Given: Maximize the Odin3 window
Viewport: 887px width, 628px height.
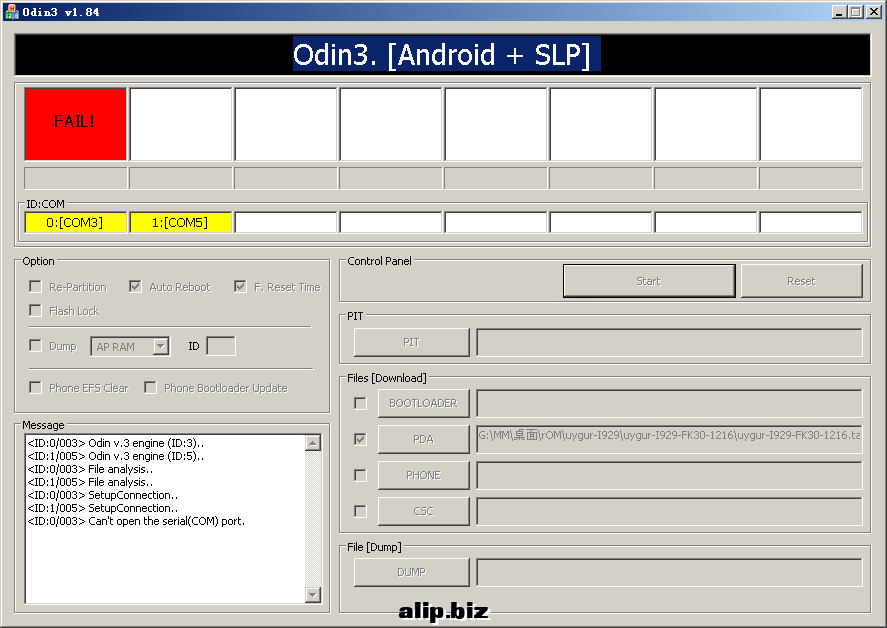Looking at the screenshot, I should [855, 11].
